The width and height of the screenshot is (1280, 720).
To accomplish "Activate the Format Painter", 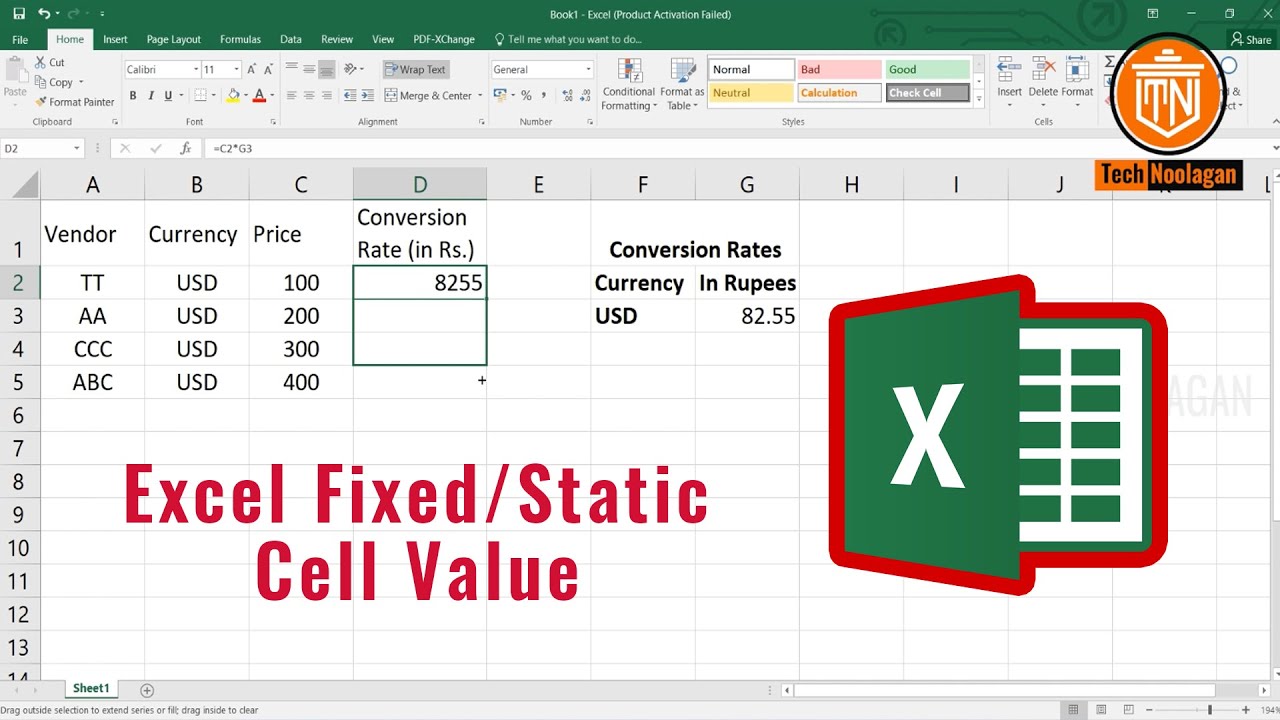I will (x=74, y=102).
